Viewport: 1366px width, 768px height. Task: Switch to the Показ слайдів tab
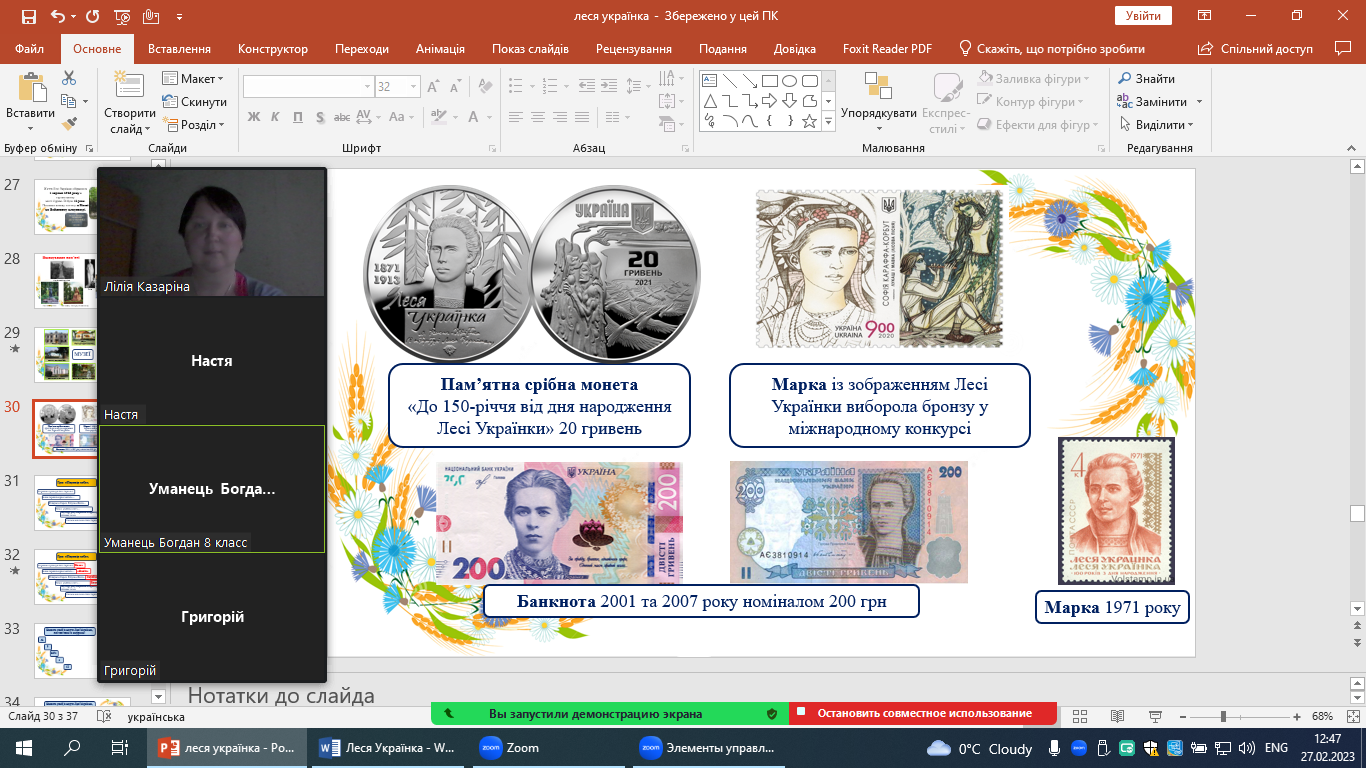coord(530,49)
